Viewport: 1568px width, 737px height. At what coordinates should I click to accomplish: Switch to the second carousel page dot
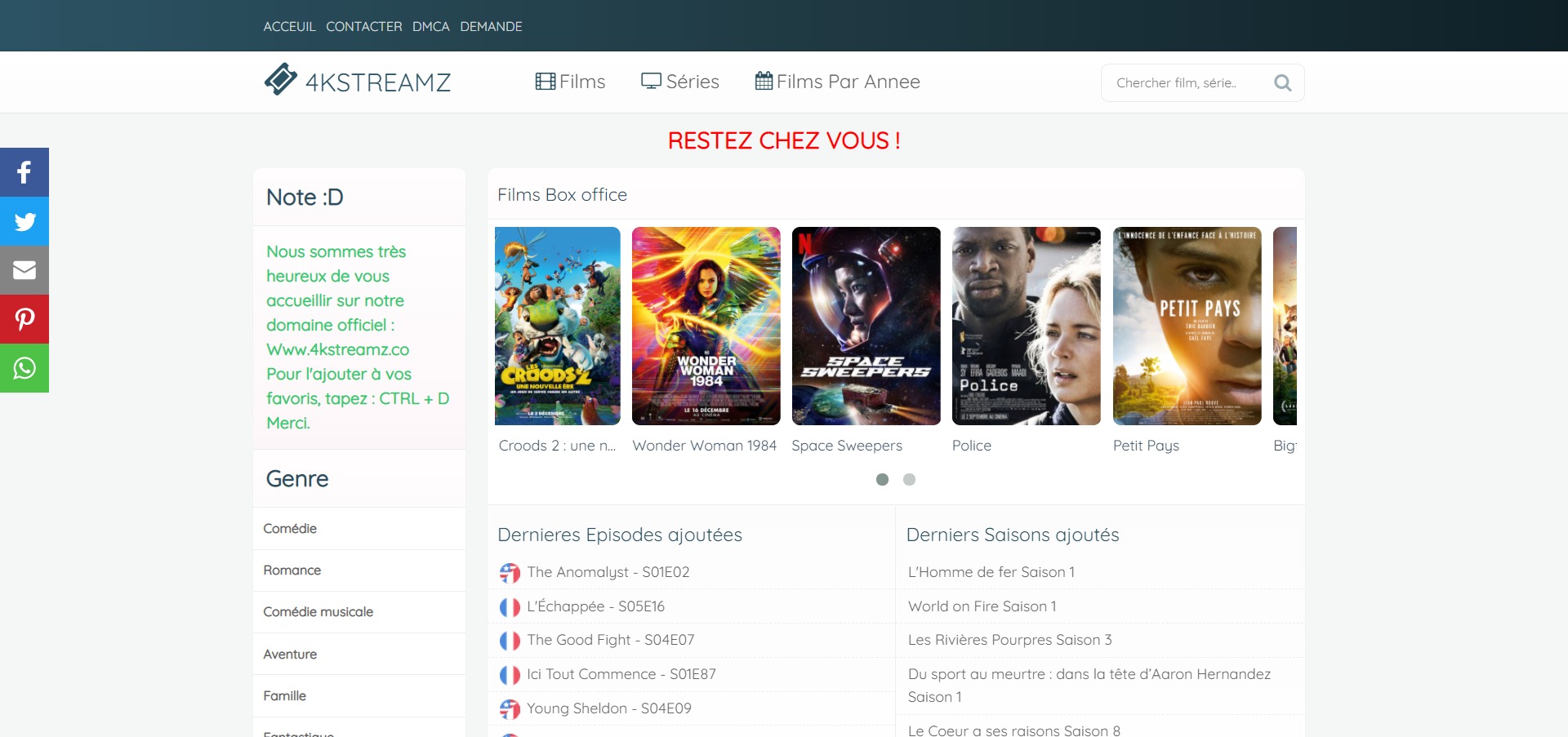tap(909, 480)
